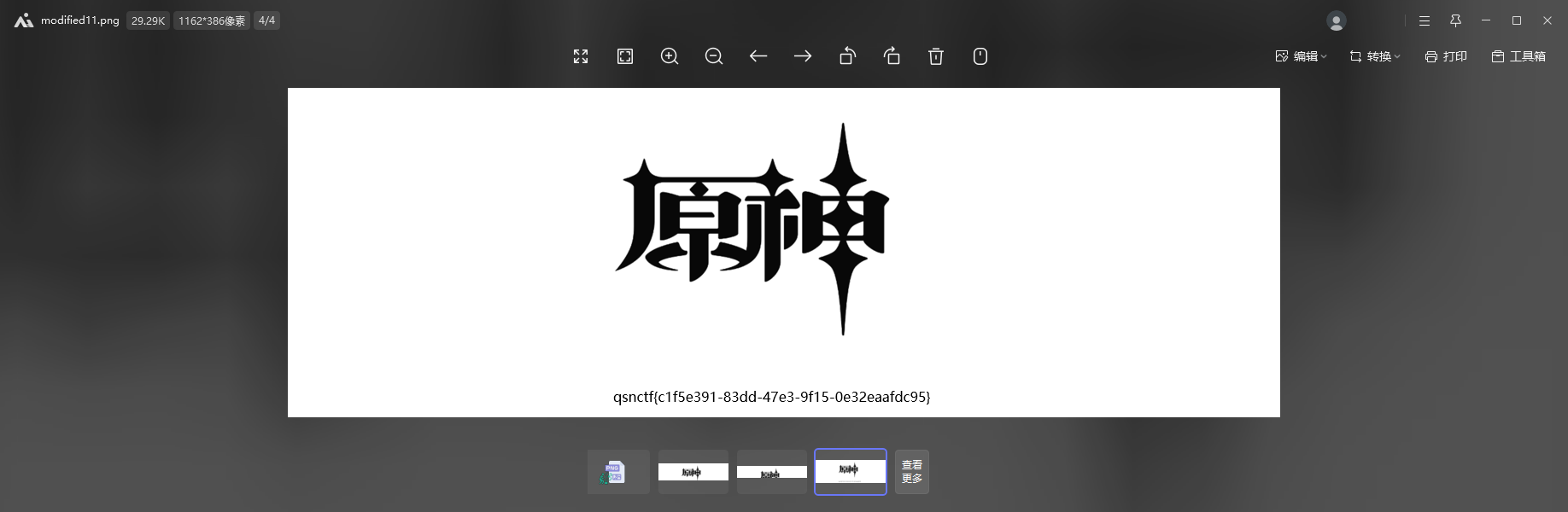Click the mouse-shaped toolbar icon
The width and height of the screenshot is (1568, 512).
[980, 56]
